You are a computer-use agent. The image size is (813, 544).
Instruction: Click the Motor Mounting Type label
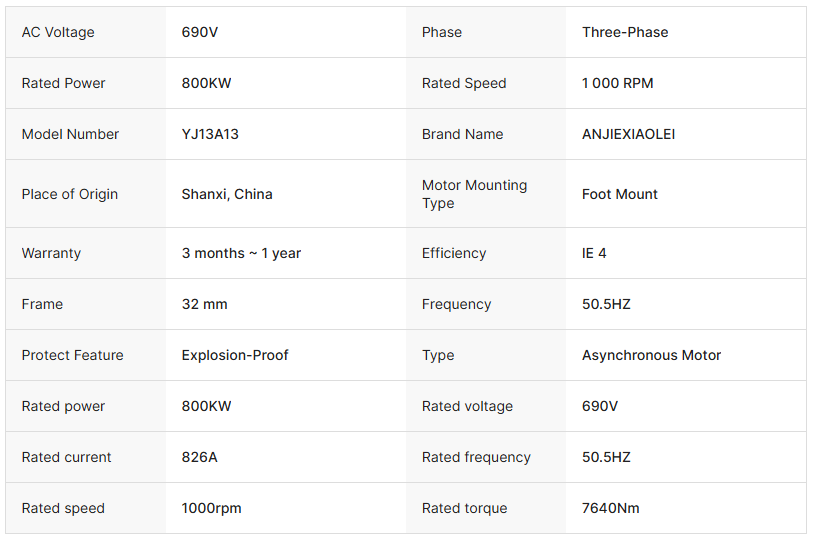pyautogui.click(x=474, y=194)
